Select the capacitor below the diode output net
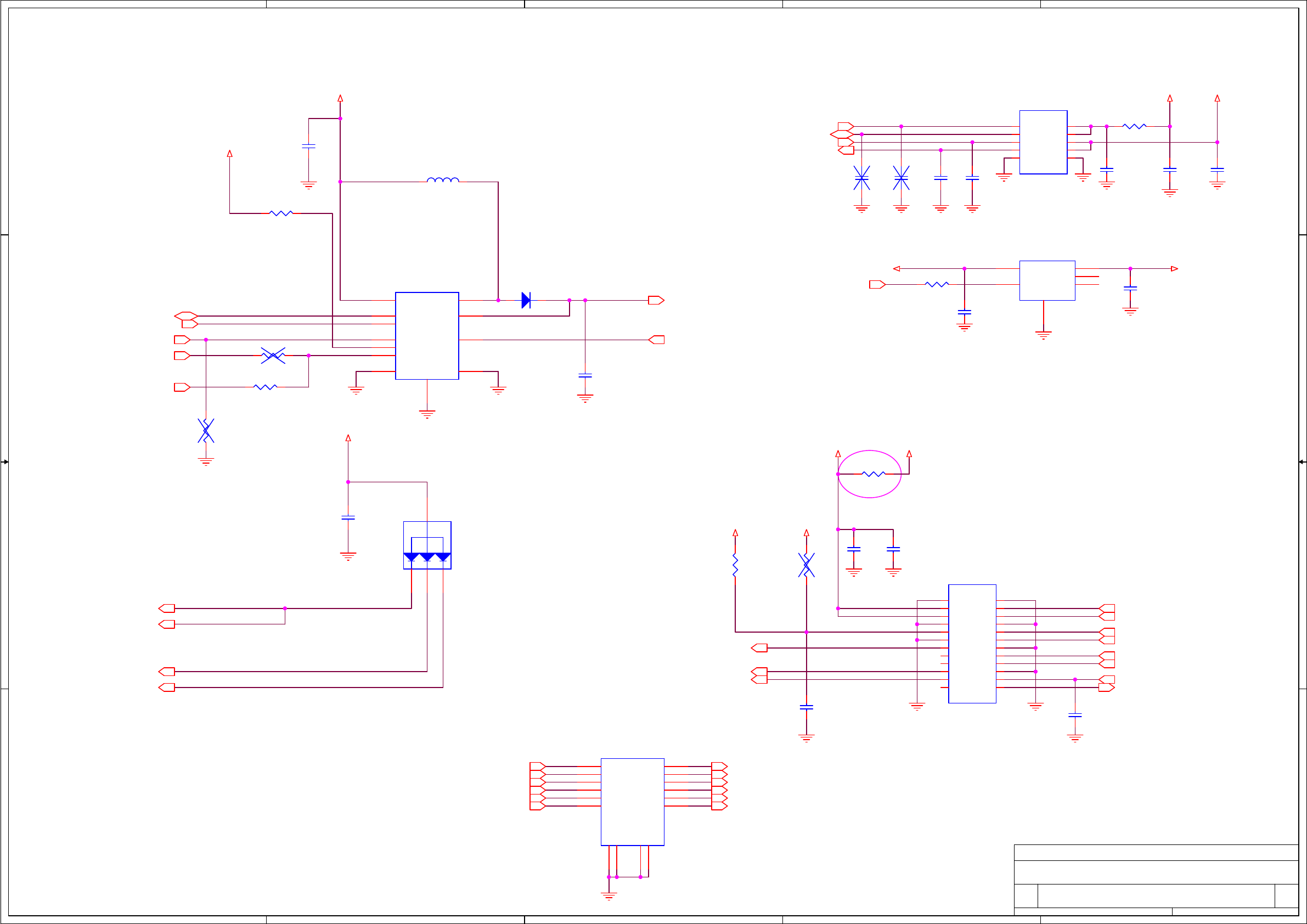 [x=584, y=376]
